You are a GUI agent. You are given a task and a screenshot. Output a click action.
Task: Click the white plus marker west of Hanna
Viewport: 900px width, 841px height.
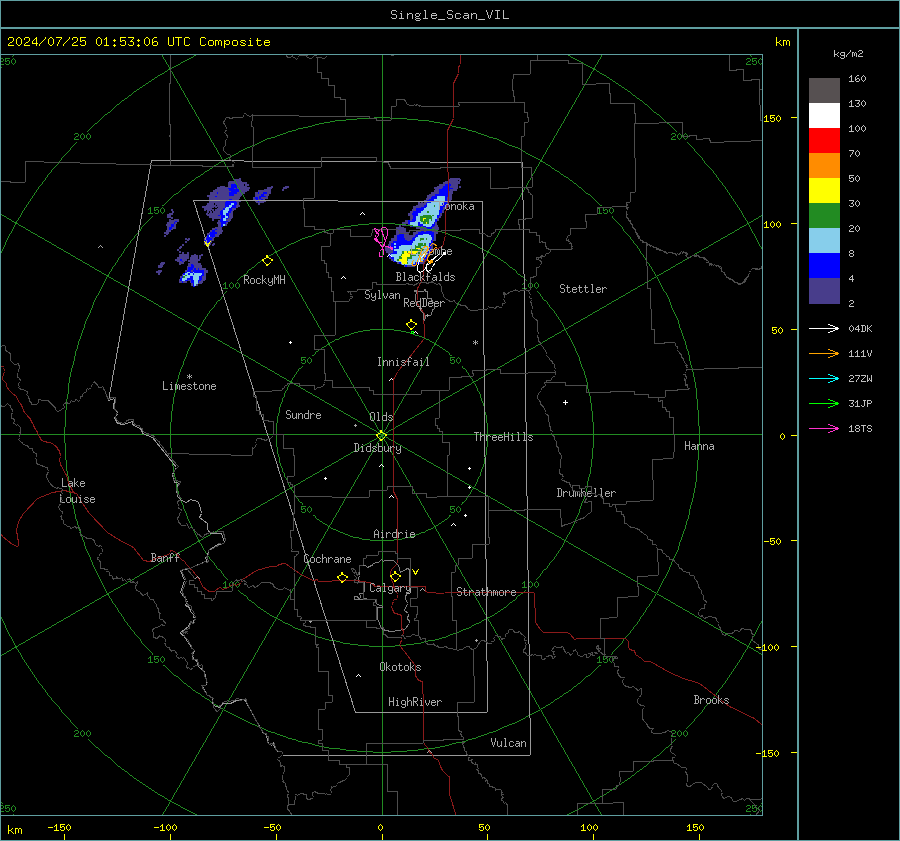click(565, 402)
